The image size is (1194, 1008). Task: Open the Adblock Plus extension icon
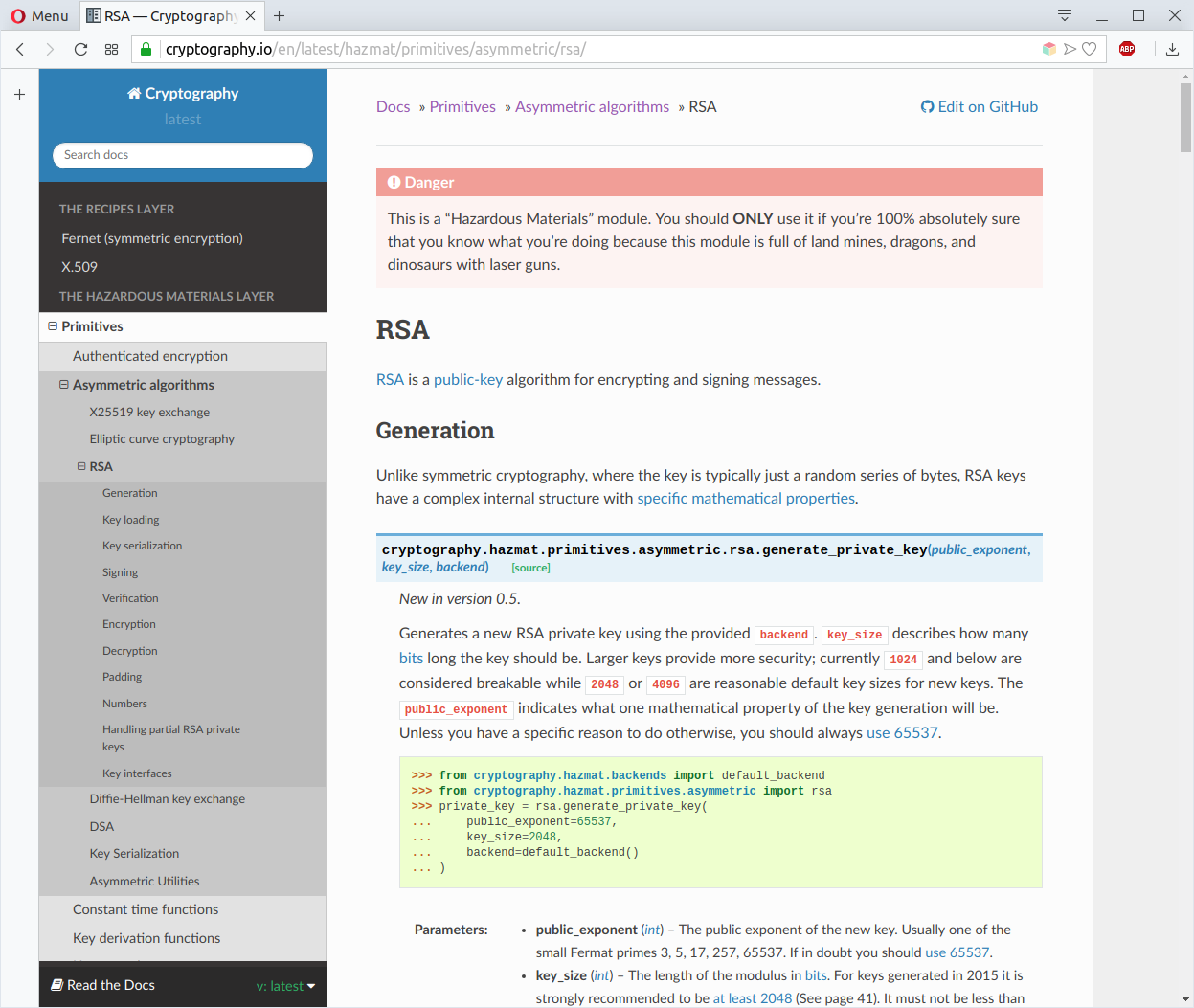pyautogui.click(x=1127, y=49)
